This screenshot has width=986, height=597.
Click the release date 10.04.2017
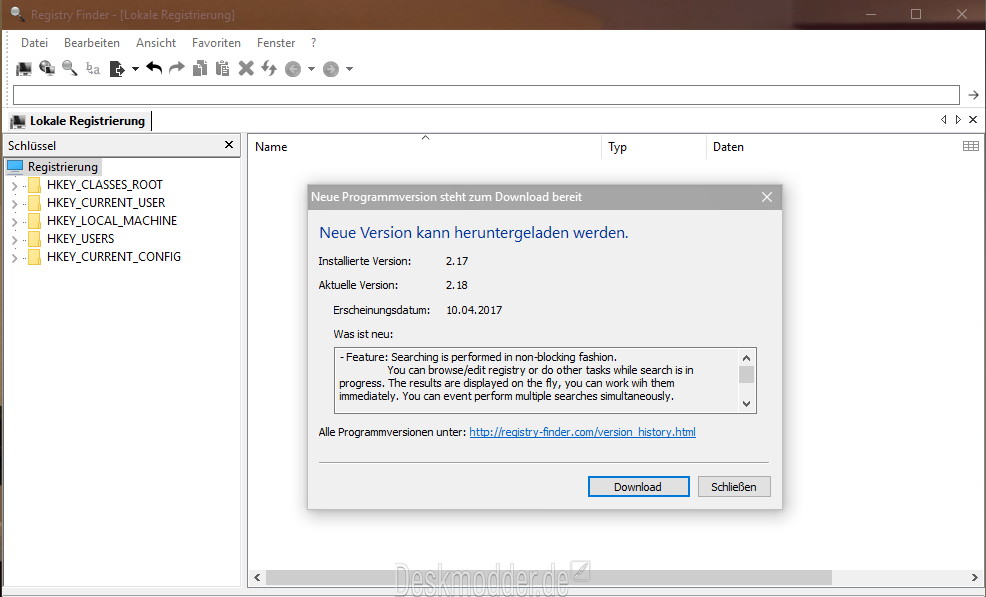tap(474, 310)
